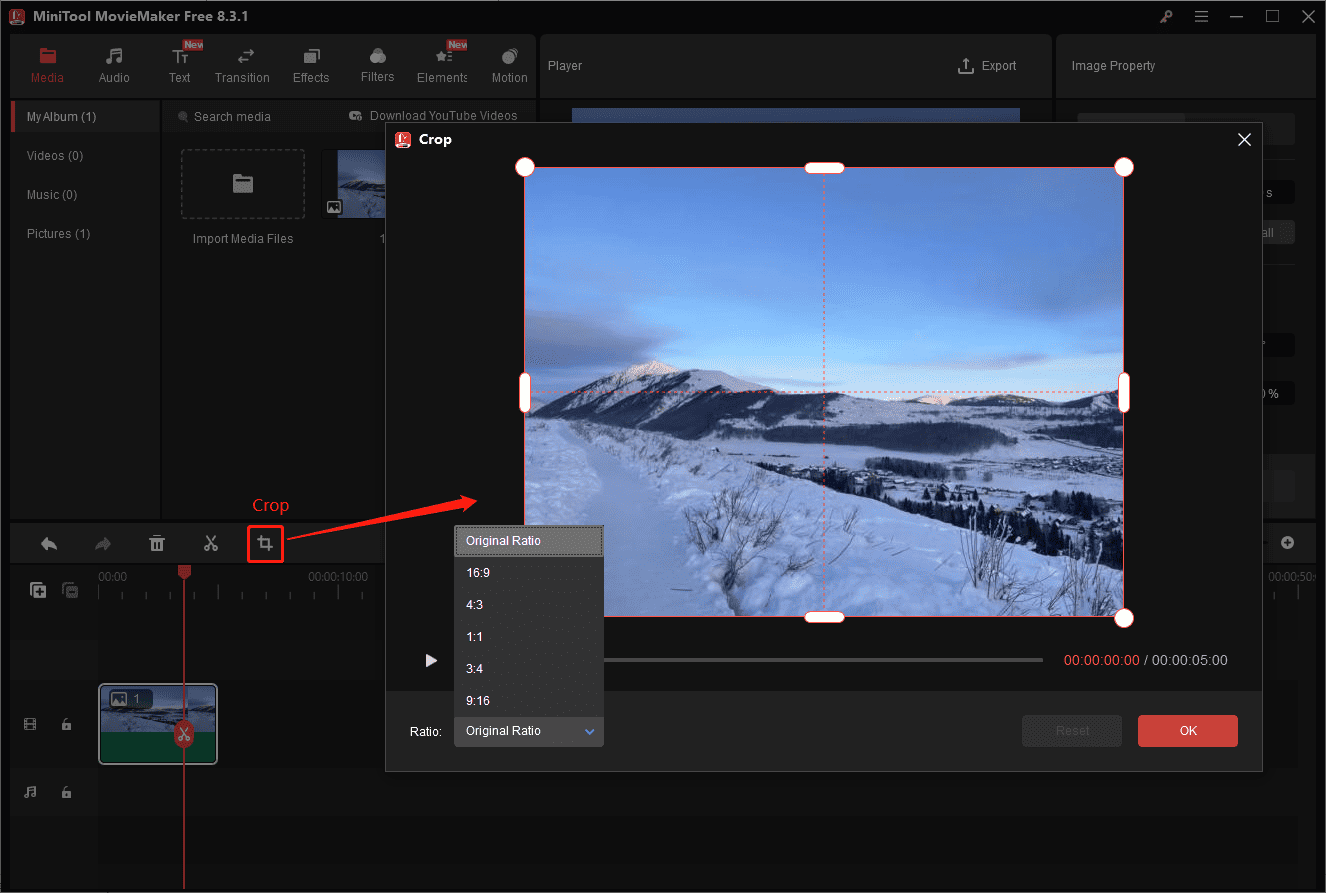This screenshot has height=893, width=1326.
Task: Open the Crop tool from the timeline toolbar
Action: [265, 543]
